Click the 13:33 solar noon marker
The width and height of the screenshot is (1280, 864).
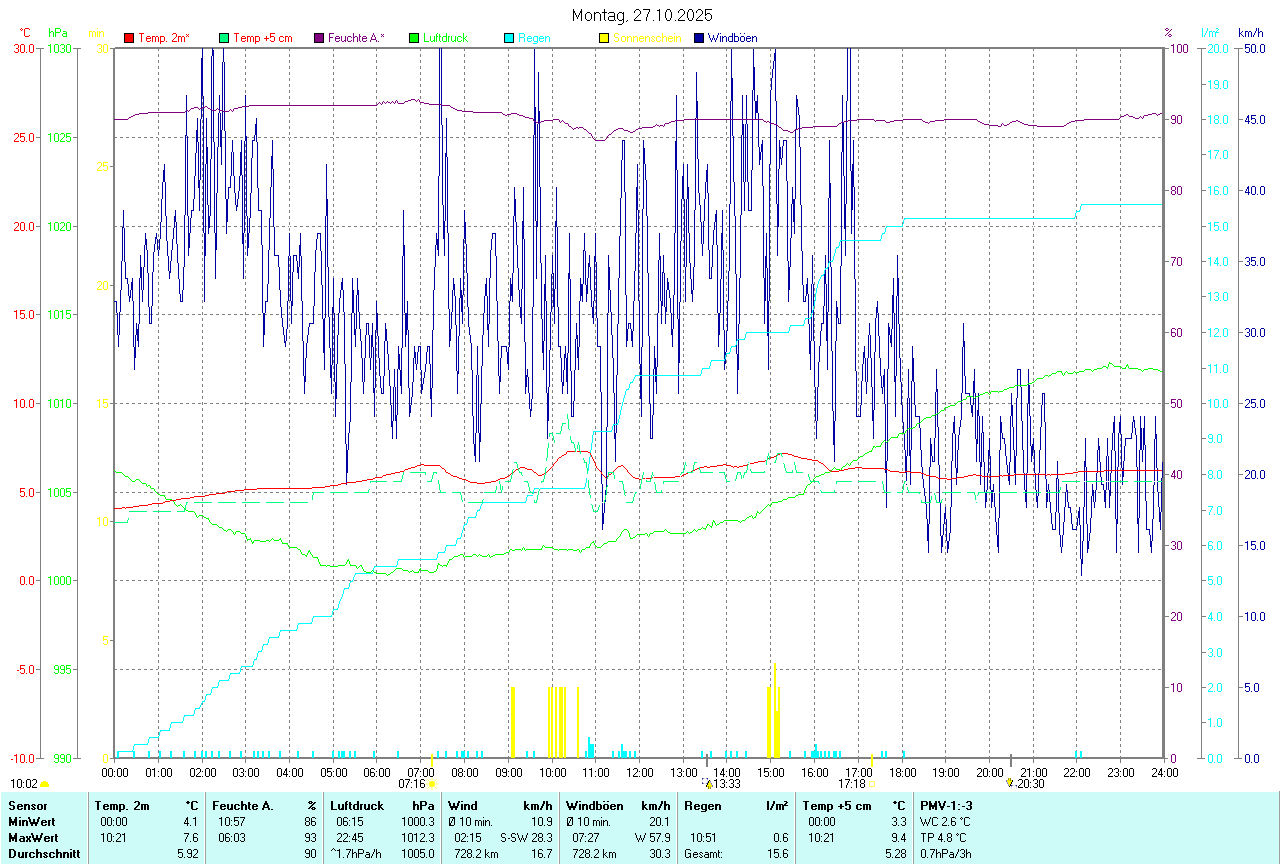(725, 784)
